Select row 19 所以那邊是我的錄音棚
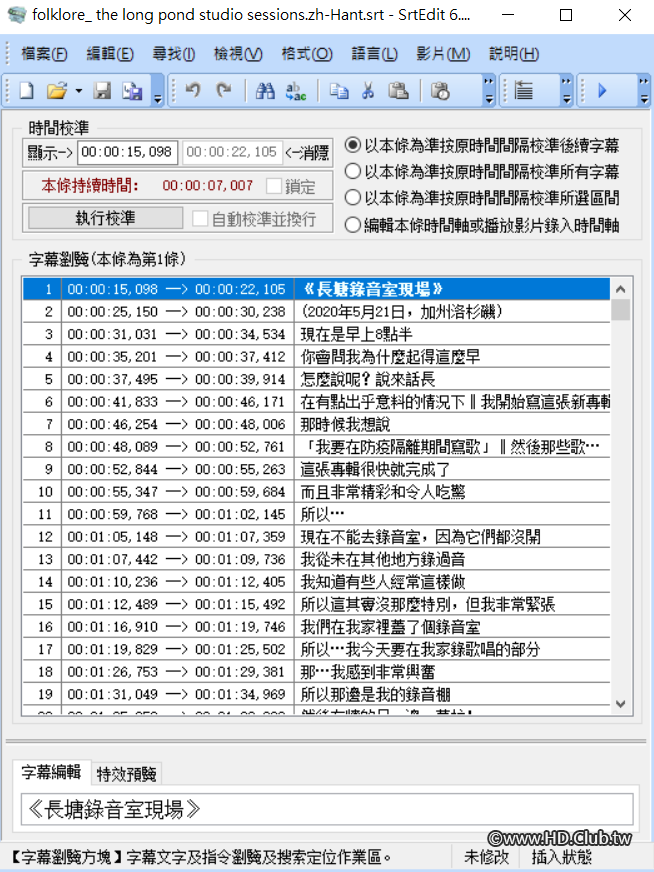The height and width of the screenshot is (872, 654). point(316,695)
